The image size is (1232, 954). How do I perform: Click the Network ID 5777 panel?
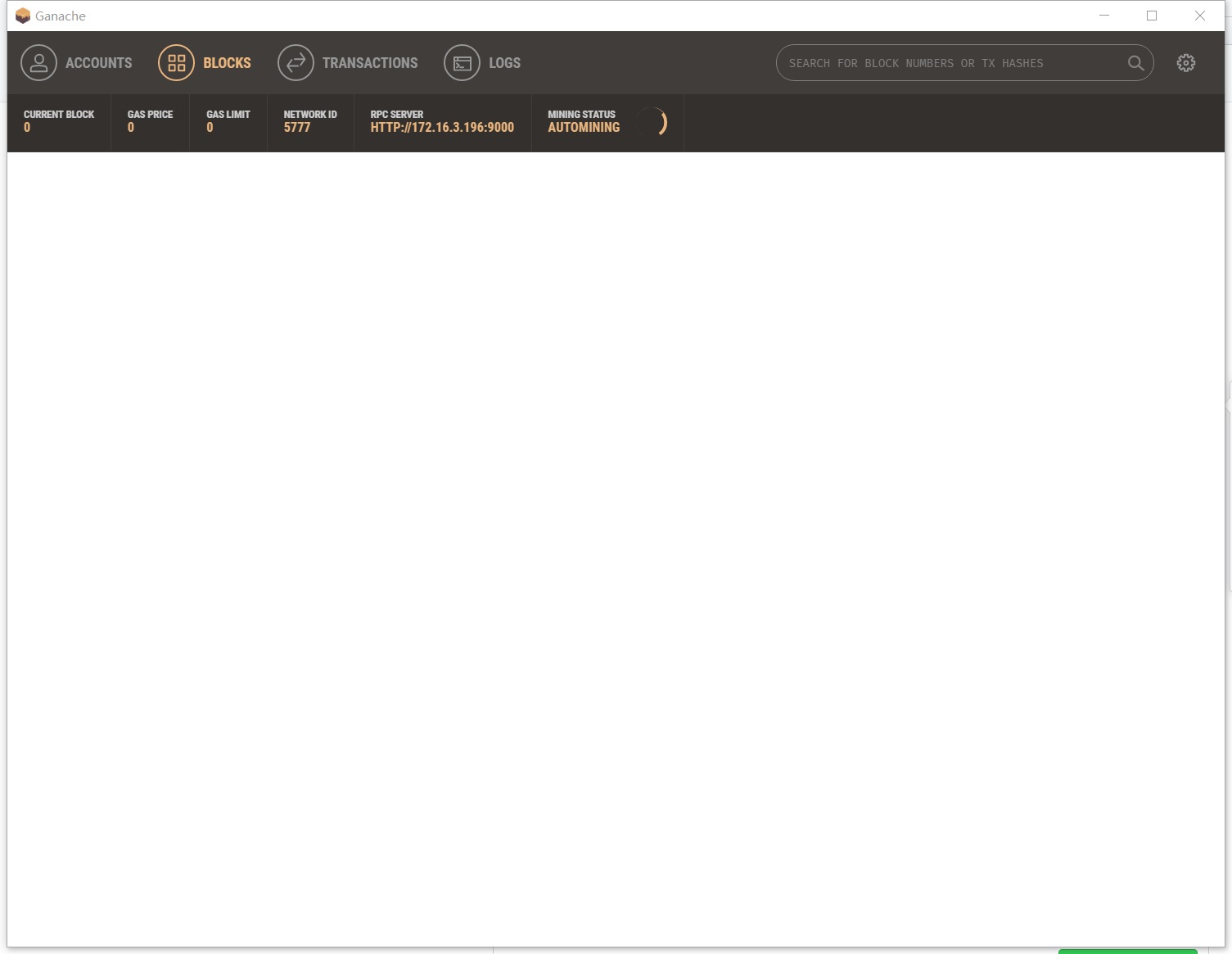click(x=309, y=123)
